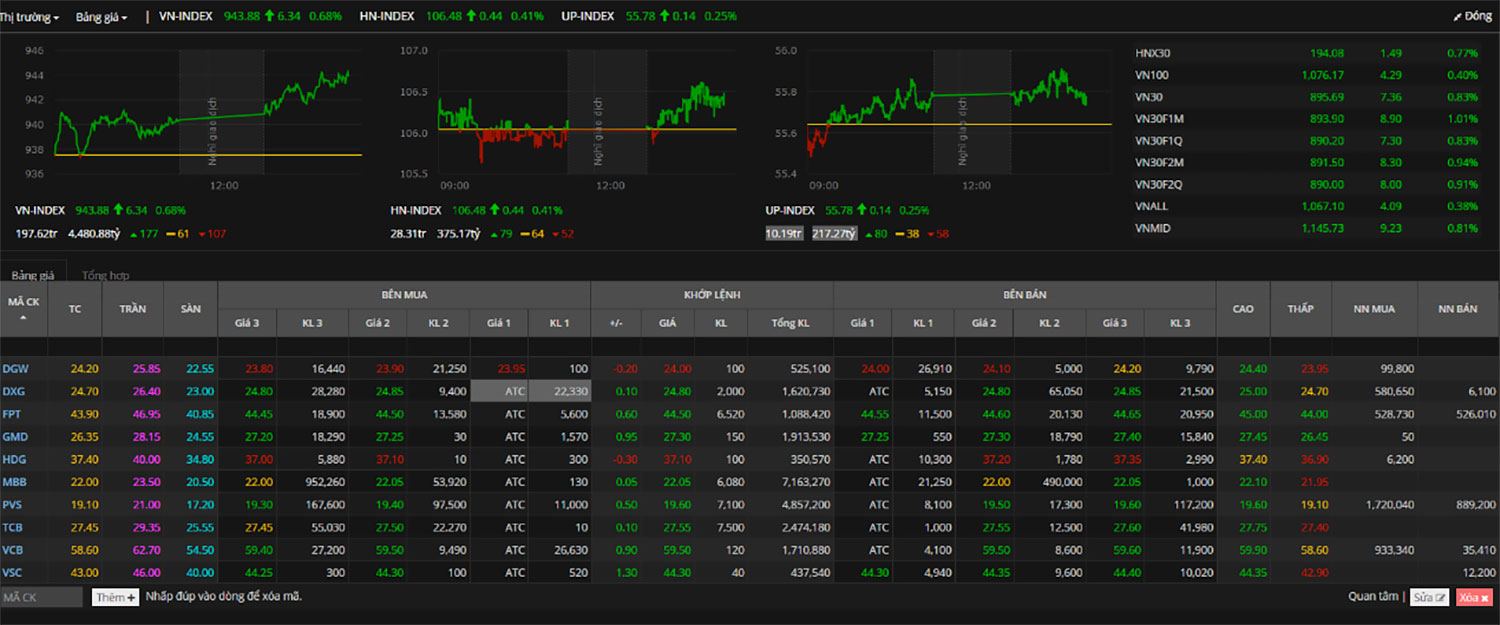Type in the MÃ CK input field
Screen dimensions: 1500x625
(41, 597)
